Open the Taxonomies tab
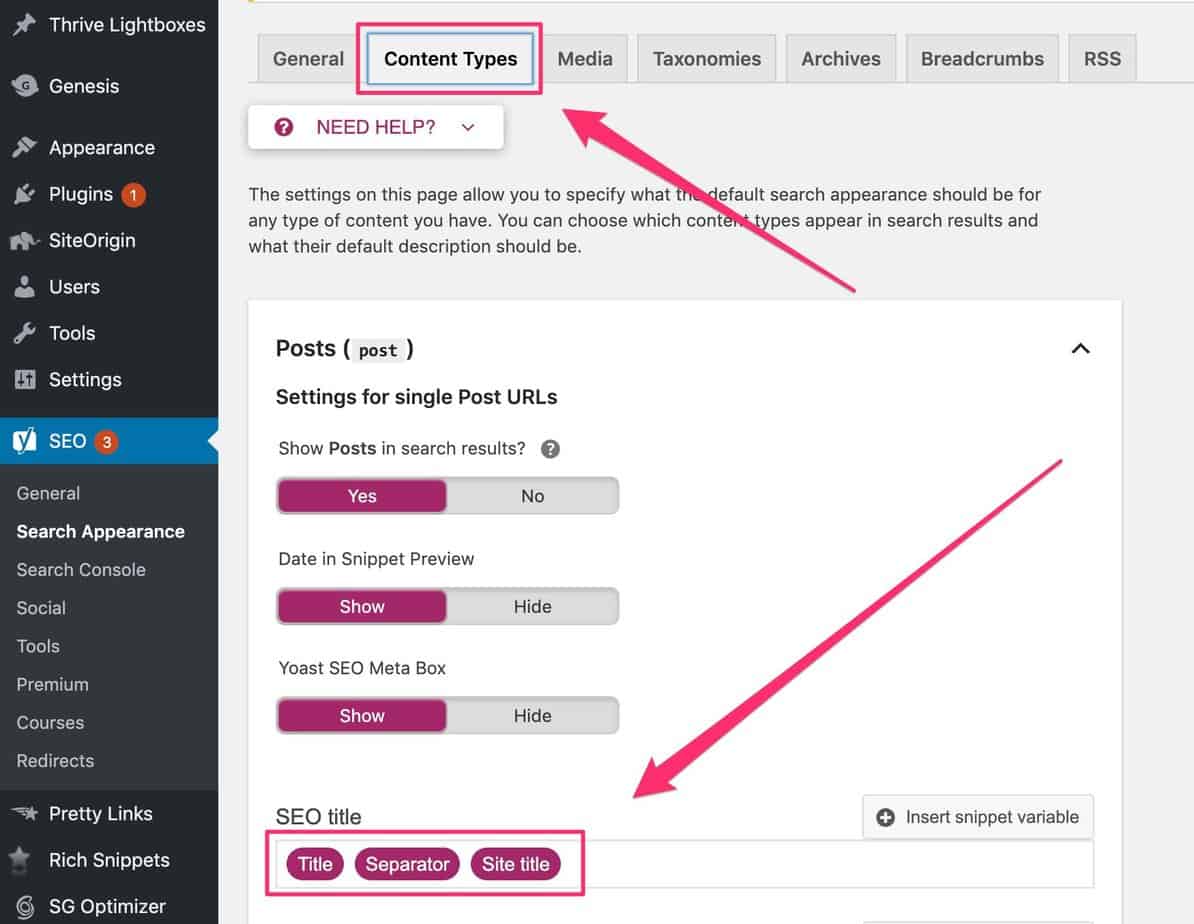This screenshot has height=924, width=1194. coord(707,59)
